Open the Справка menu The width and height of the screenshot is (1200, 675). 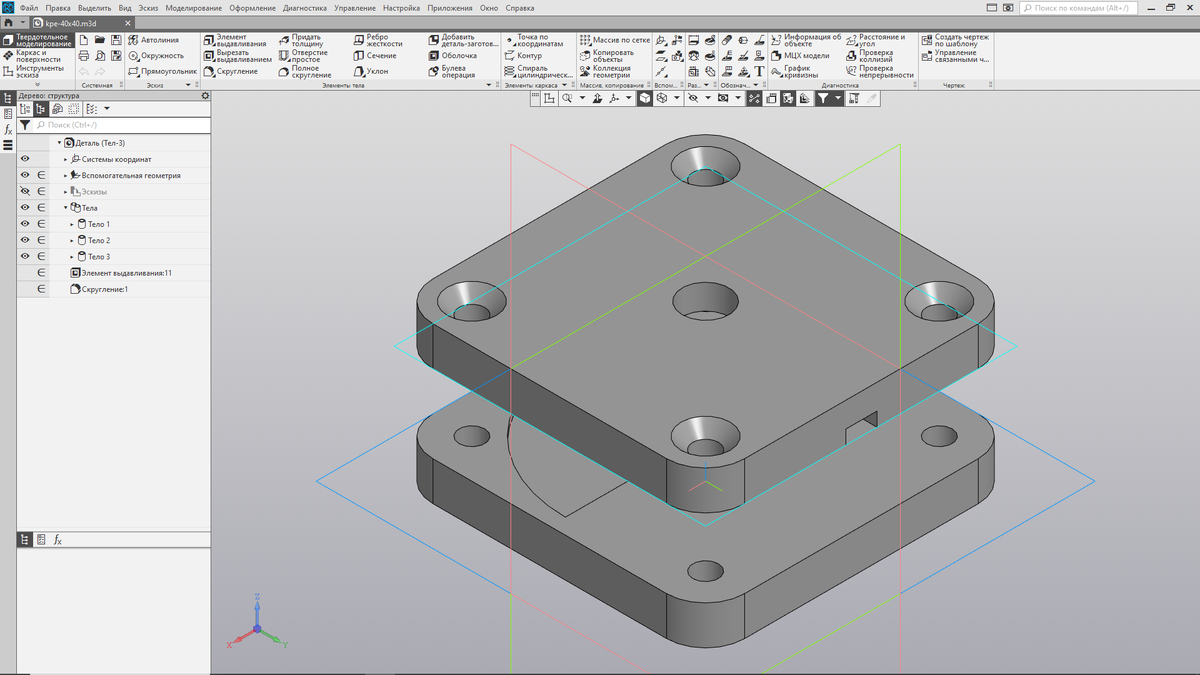pyautogui.click(x=520, y=8)
